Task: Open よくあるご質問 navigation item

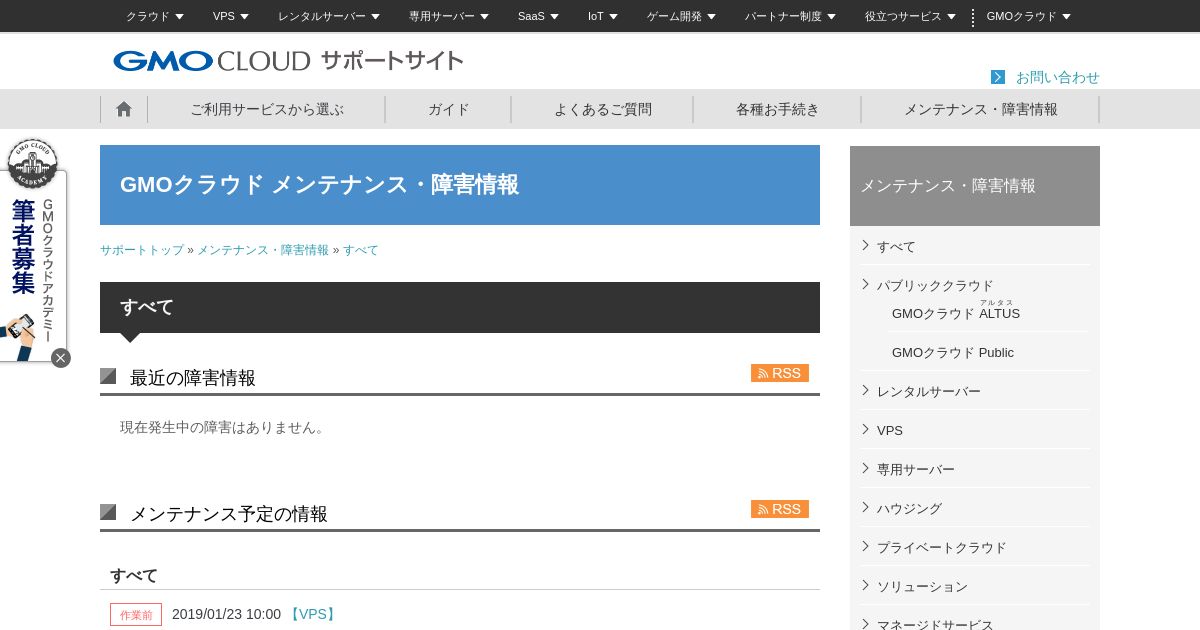Action: [603, 109]
